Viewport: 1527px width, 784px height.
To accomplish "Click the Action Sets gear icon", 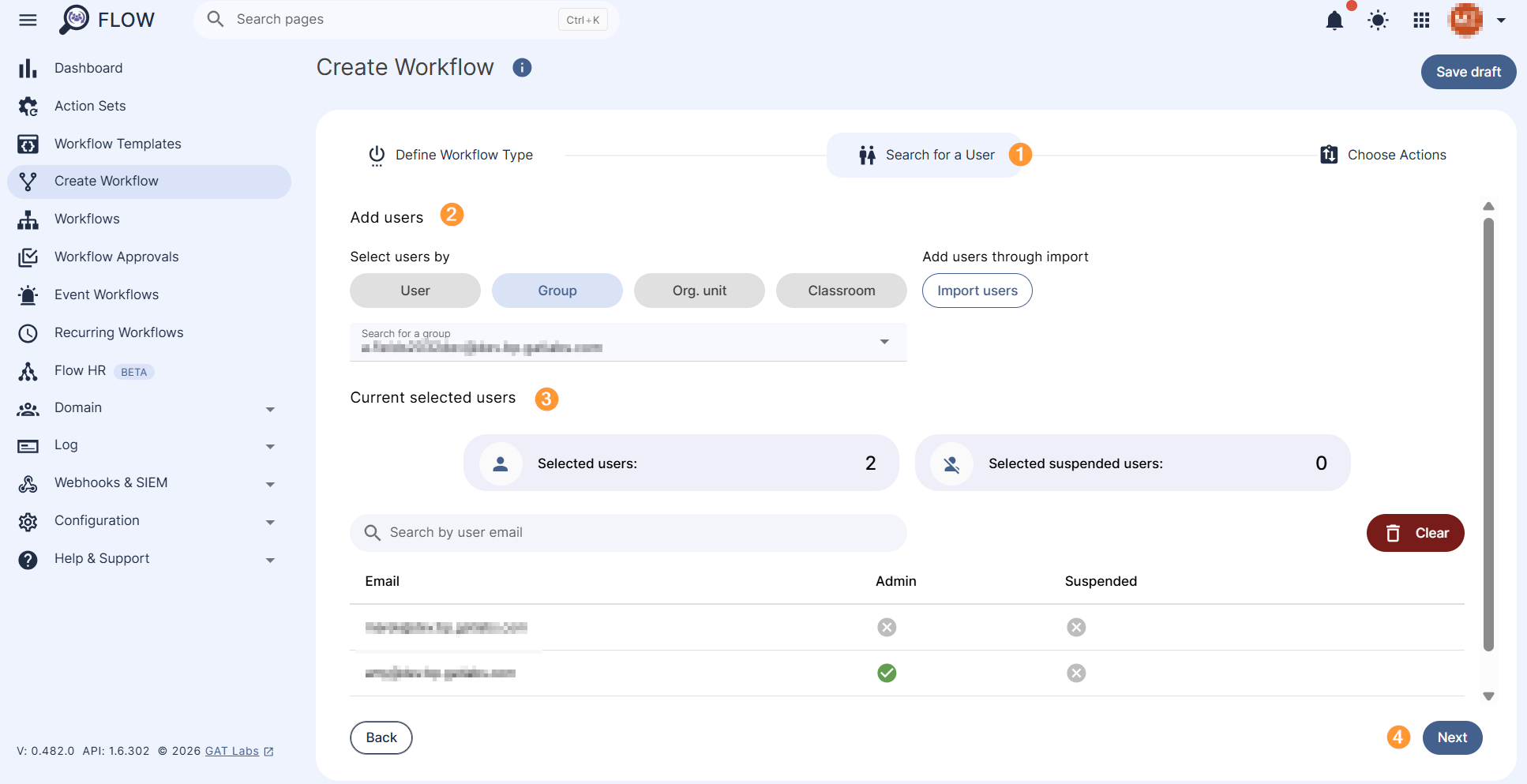I will pos(28,106).
